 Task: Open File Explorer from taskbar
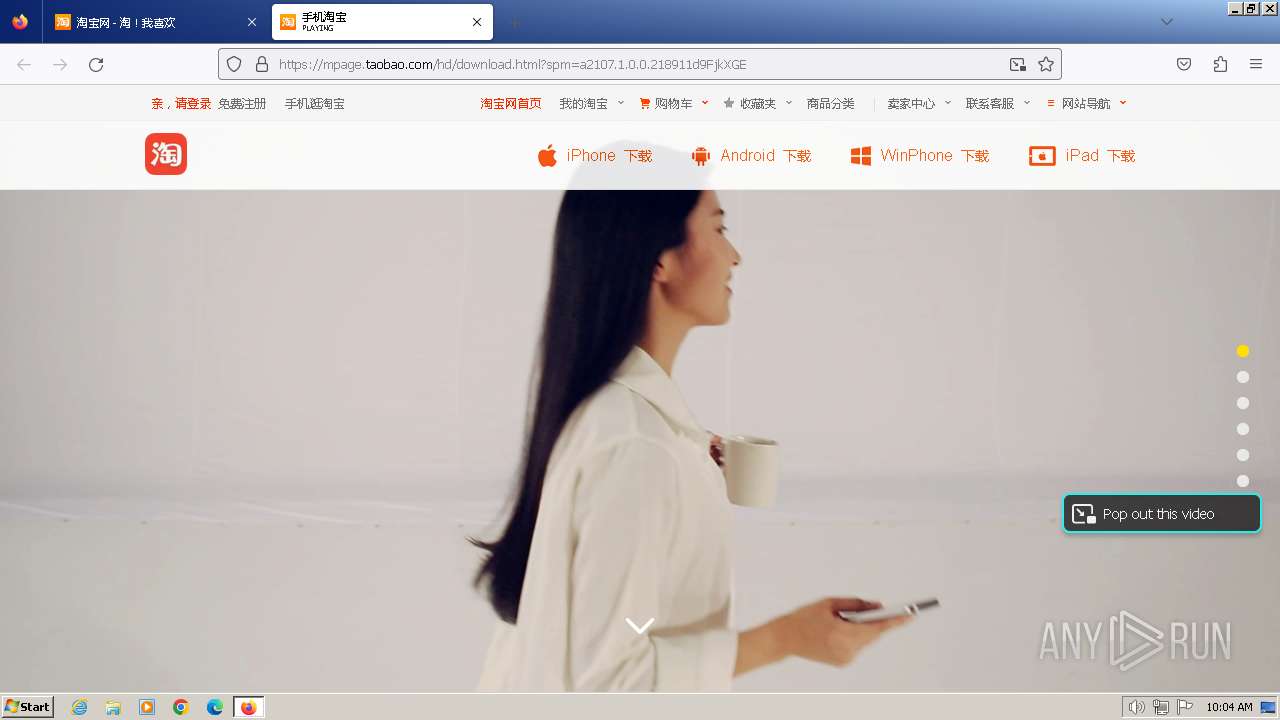click(x=113, y=707)
